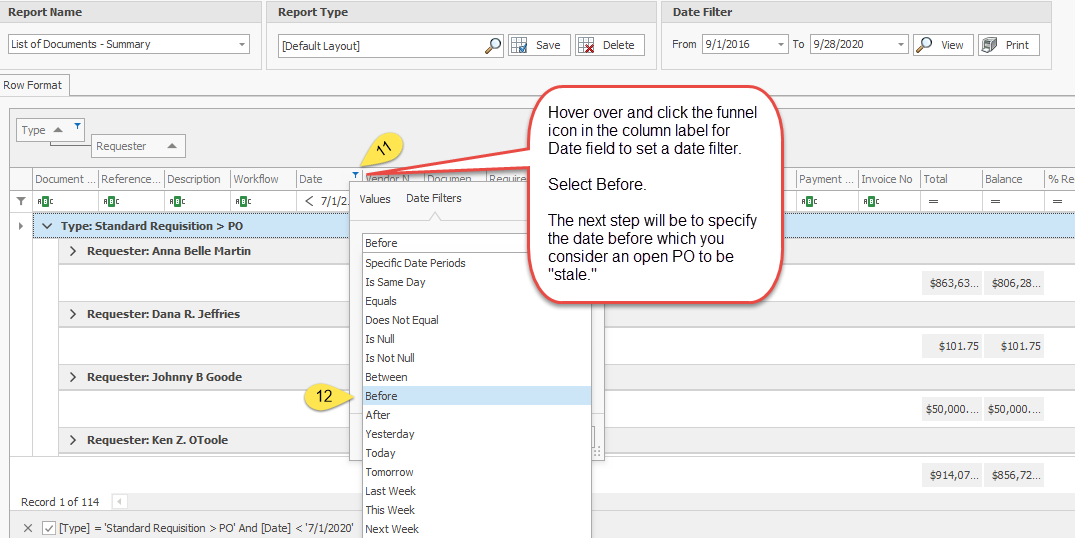The width and height of the screenshot is (1075, 538).
Task: Expand Requester: Johnny B Goode group
Action: [x=73, y=377]
